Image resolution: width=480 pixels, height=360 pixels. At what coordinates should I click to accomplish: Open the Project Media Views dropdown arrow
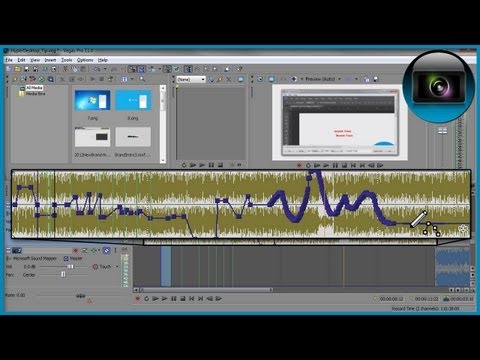[132, 79]
